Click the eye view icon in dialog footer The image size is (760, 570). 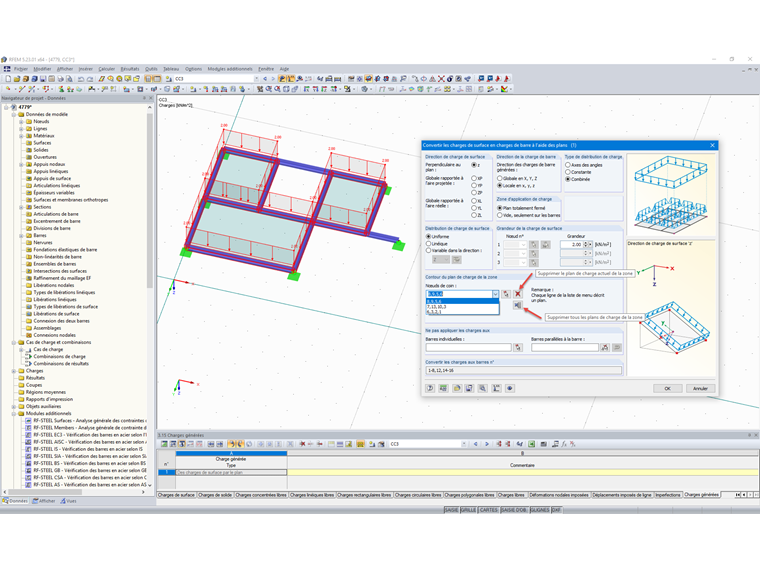click(509, 388)
